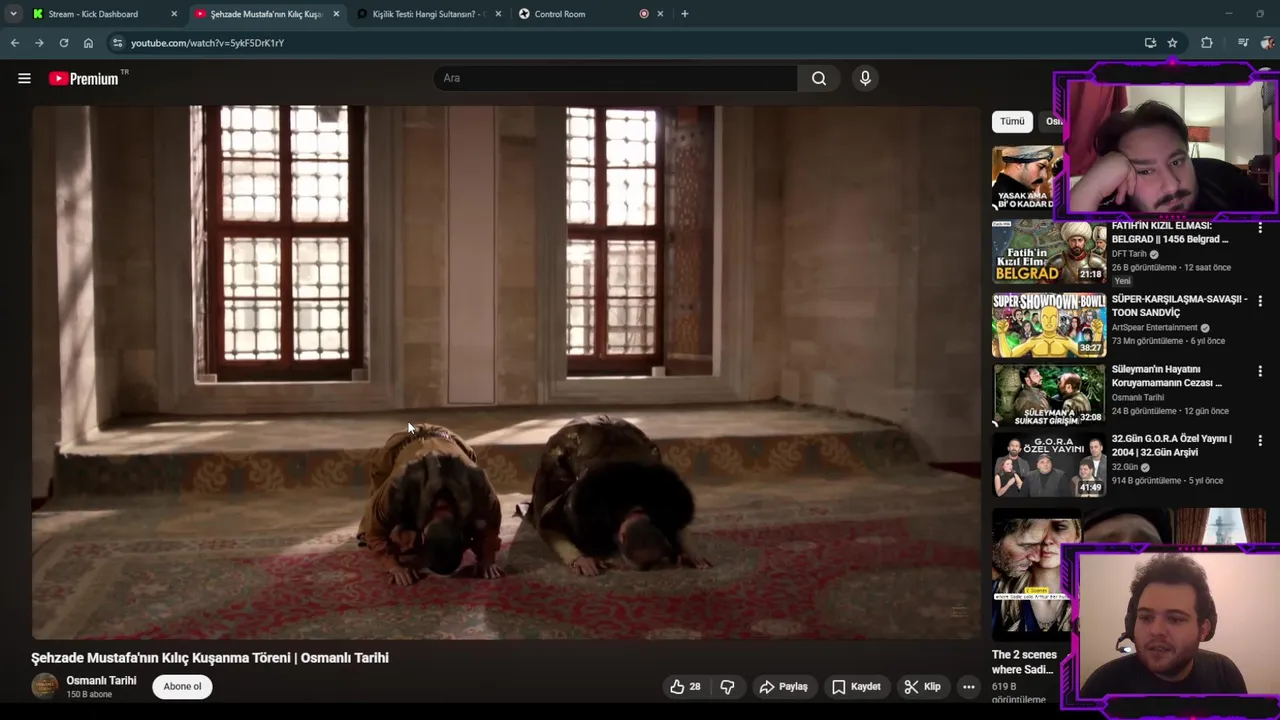Click ArtSpear Entertainment channel name

pyautogui.click(x=1154, y=327)
